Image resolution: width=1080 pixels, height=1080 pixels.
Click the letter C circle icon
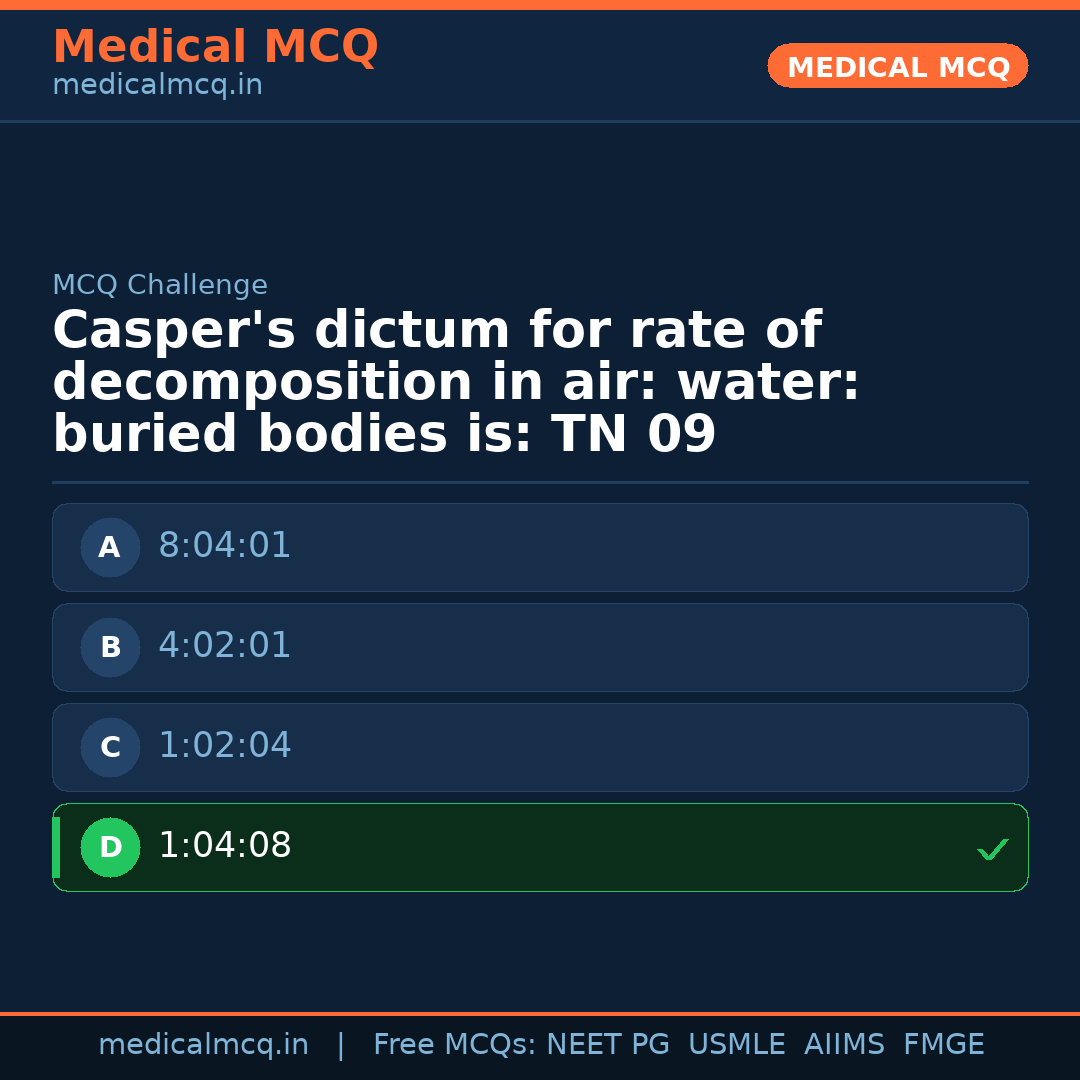pyautogui.click(x=110, y=747)
